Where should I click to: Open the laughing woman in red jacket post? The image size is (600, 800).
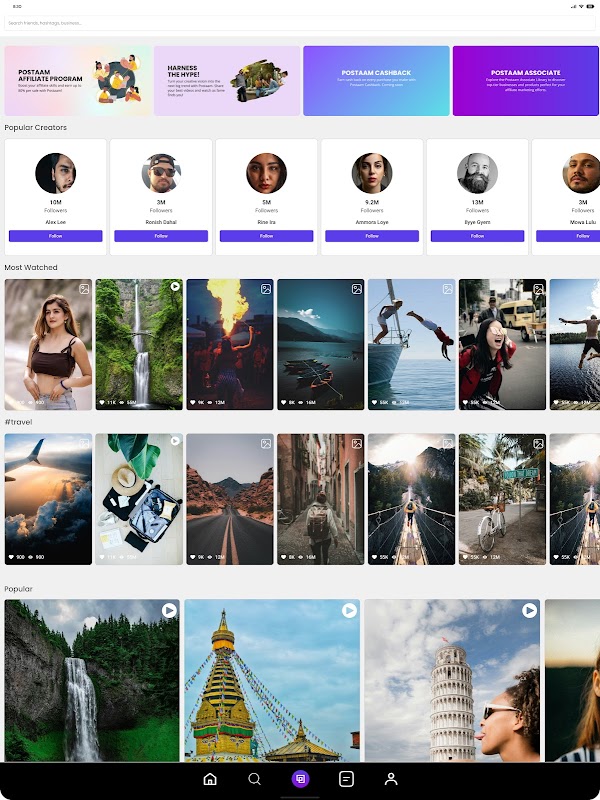[x=503, y=344]
